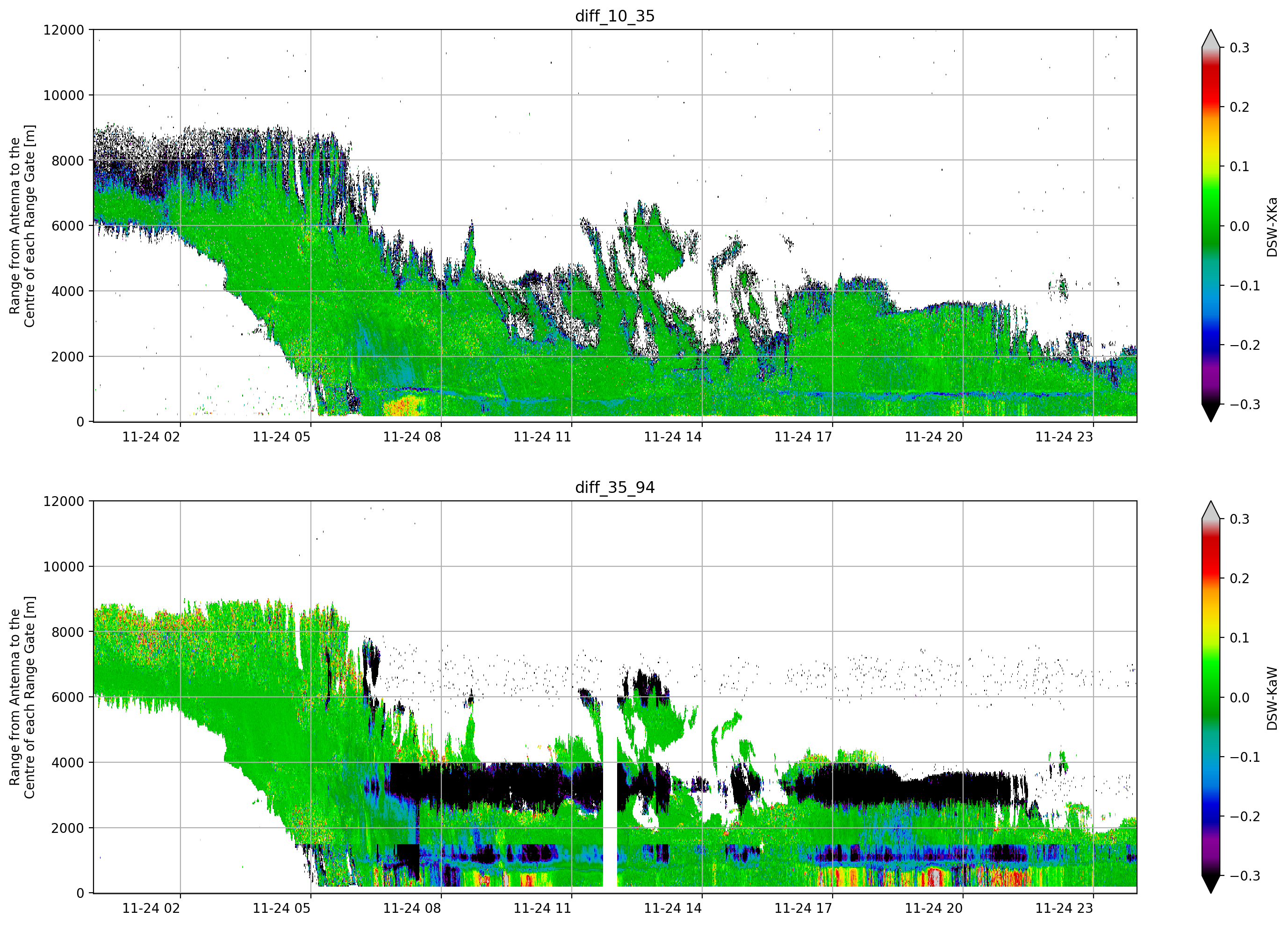1288x925 pixels.
Task: Click "11-24 05" under the diff_10_35 plot
Action: coord(282,437)
